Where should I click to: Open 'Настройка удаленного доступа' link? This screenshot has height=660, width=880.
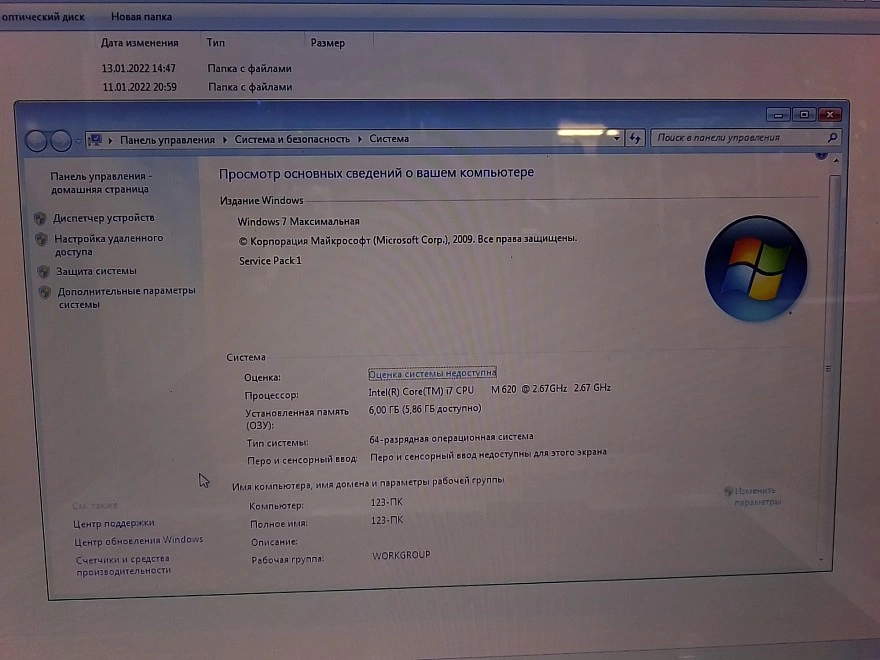click(x=108, y=245)
